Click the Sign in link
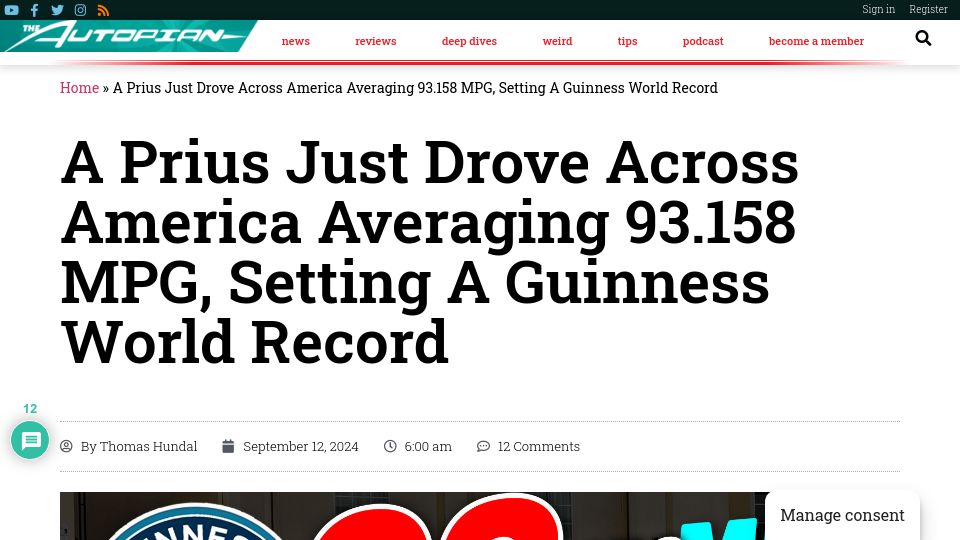The height and width of the screenshot is (540, 960). click(879, 9)
